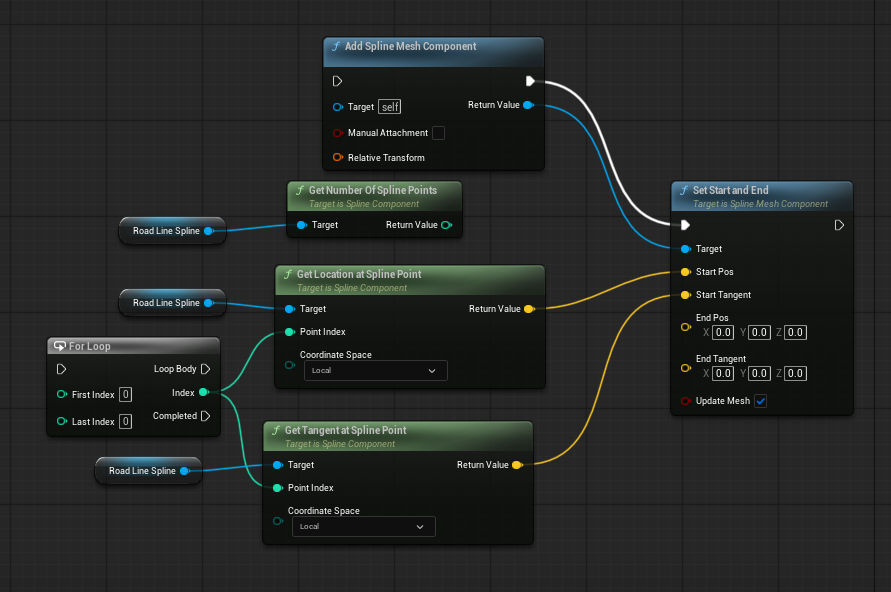The height and width of the screenshot is (592, 891).
Task: Click the Start Tangent input pin
Action: pos(685,295)
